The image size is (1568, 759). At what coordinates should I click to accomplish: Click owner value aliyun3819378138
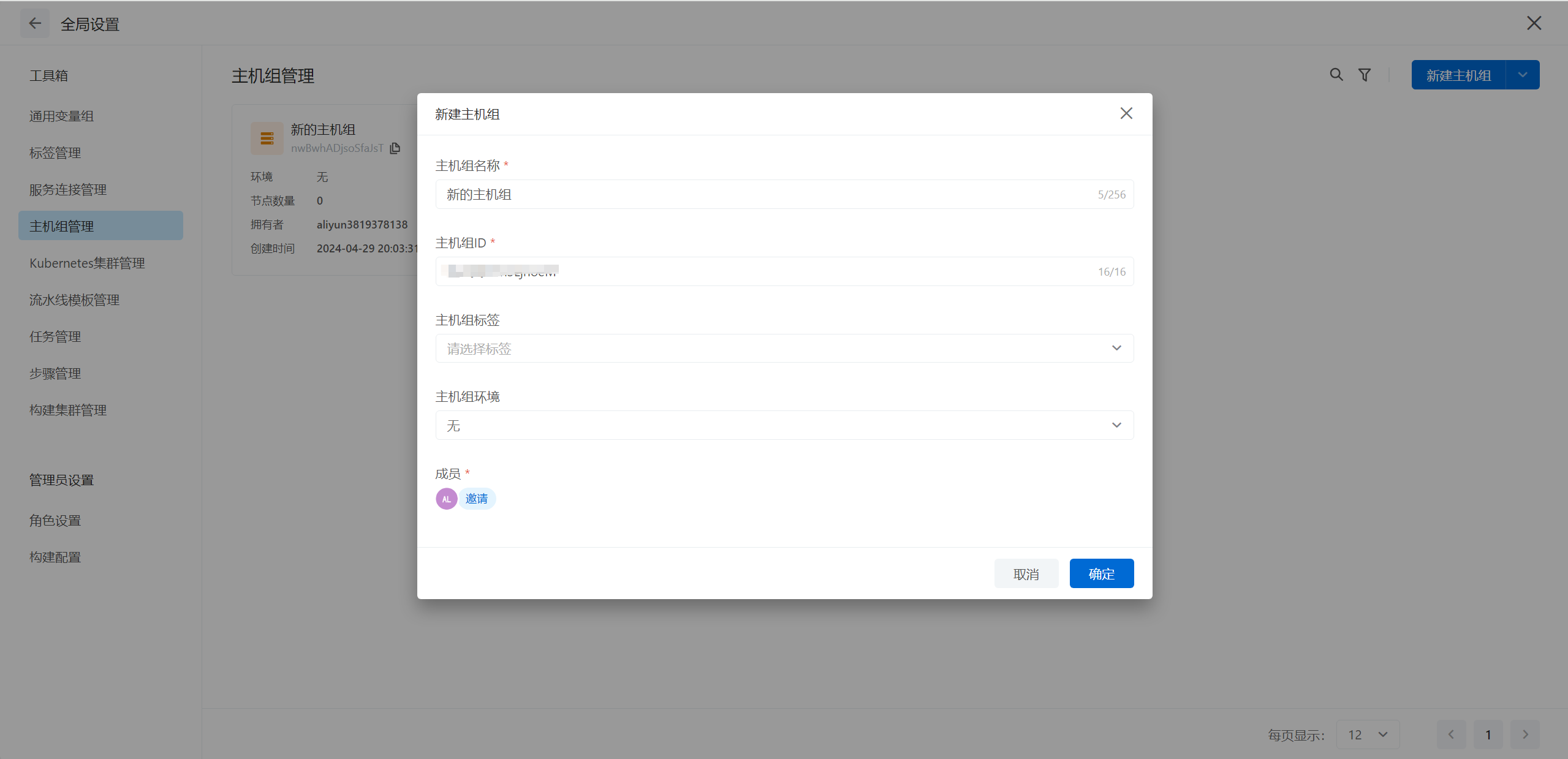362,224
